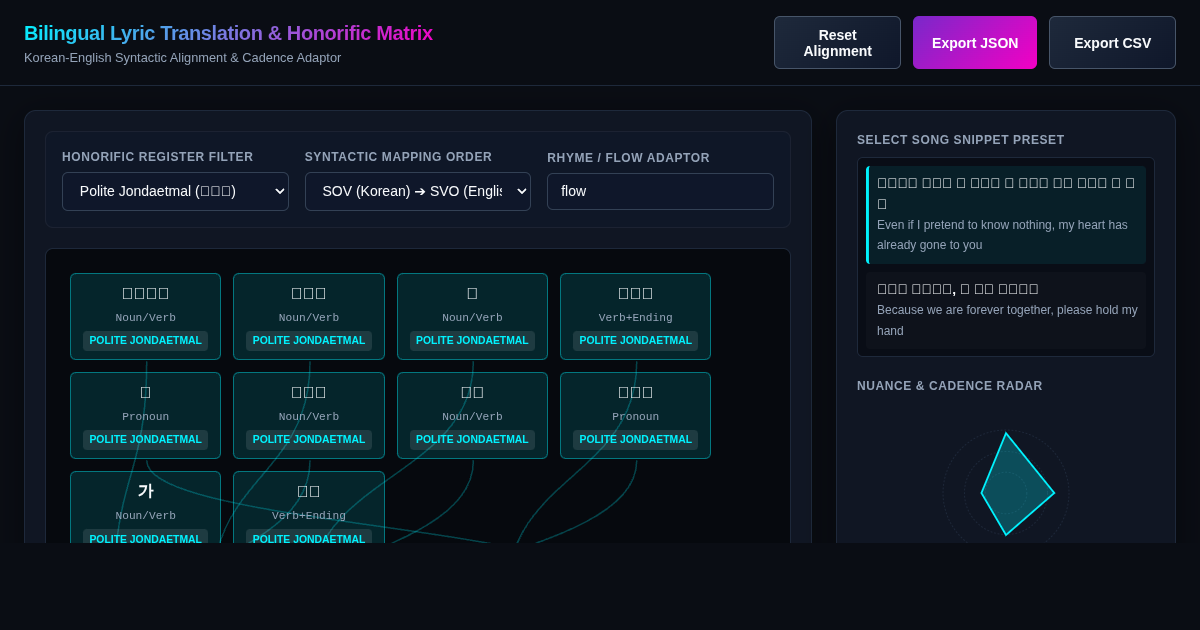This screenshot has height=630, width=1200.
Task: Open the Syntactic Mapping Order dropdown
Action: tap(418, 191)
